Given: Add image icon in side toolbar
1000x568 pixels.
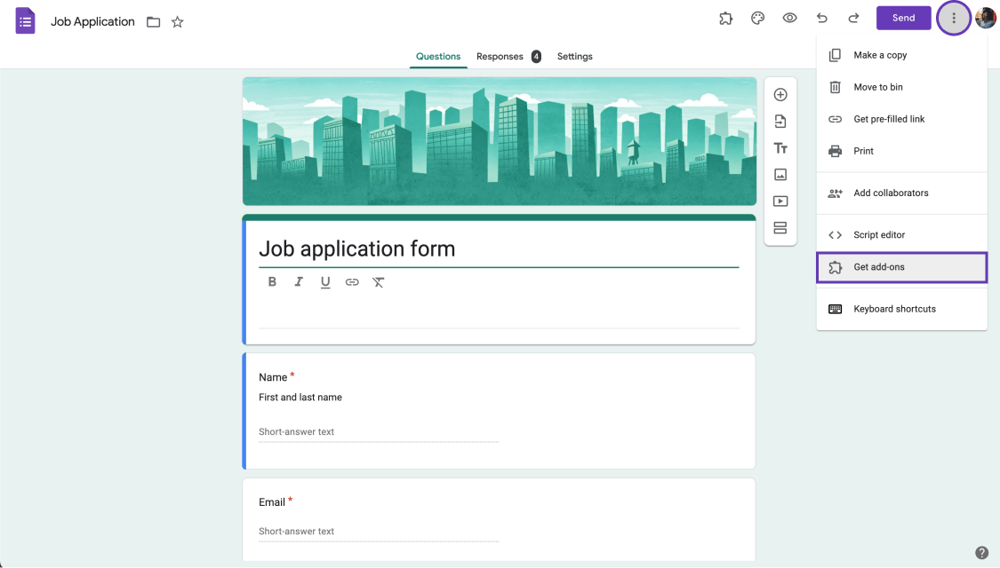Looking at the screenshot, I should pyautogui.click(x=780, y=175).
